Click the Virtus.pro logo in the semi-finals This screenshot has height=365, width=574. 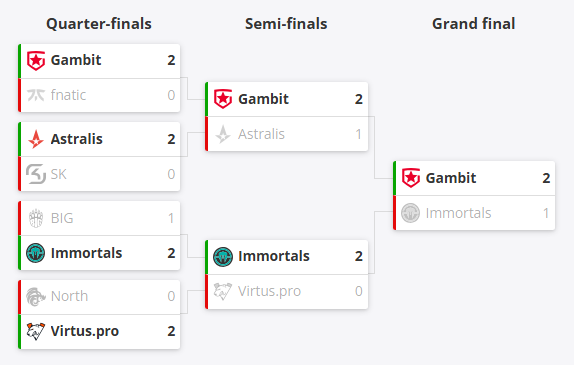(223, 291)
